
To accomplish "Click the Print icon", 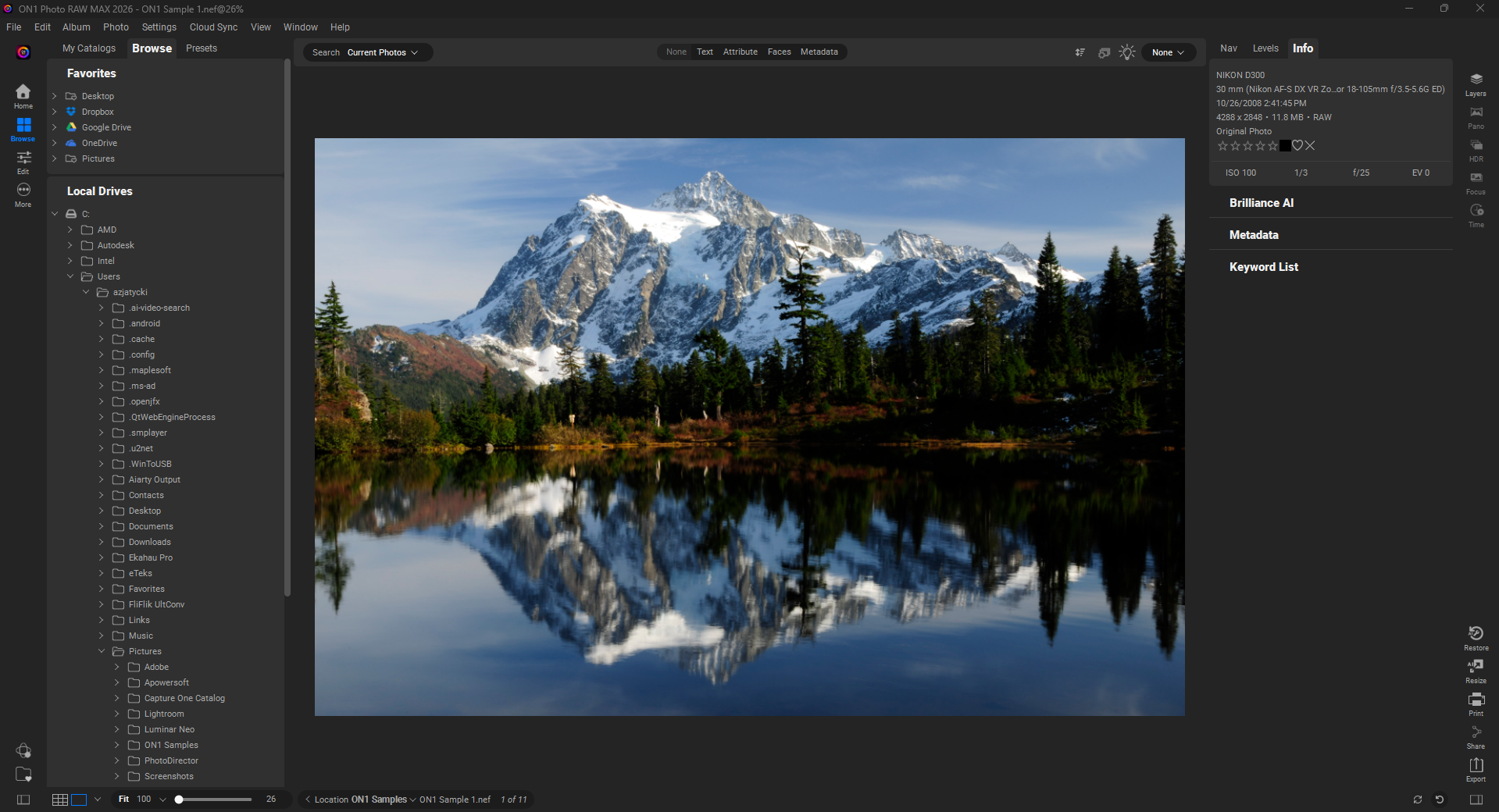I will (1476, 703).
